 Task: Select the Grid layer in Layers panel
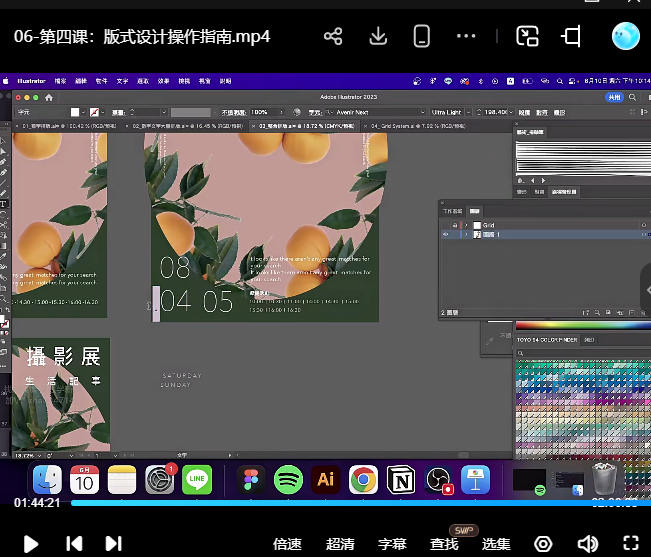coord(490,225)
